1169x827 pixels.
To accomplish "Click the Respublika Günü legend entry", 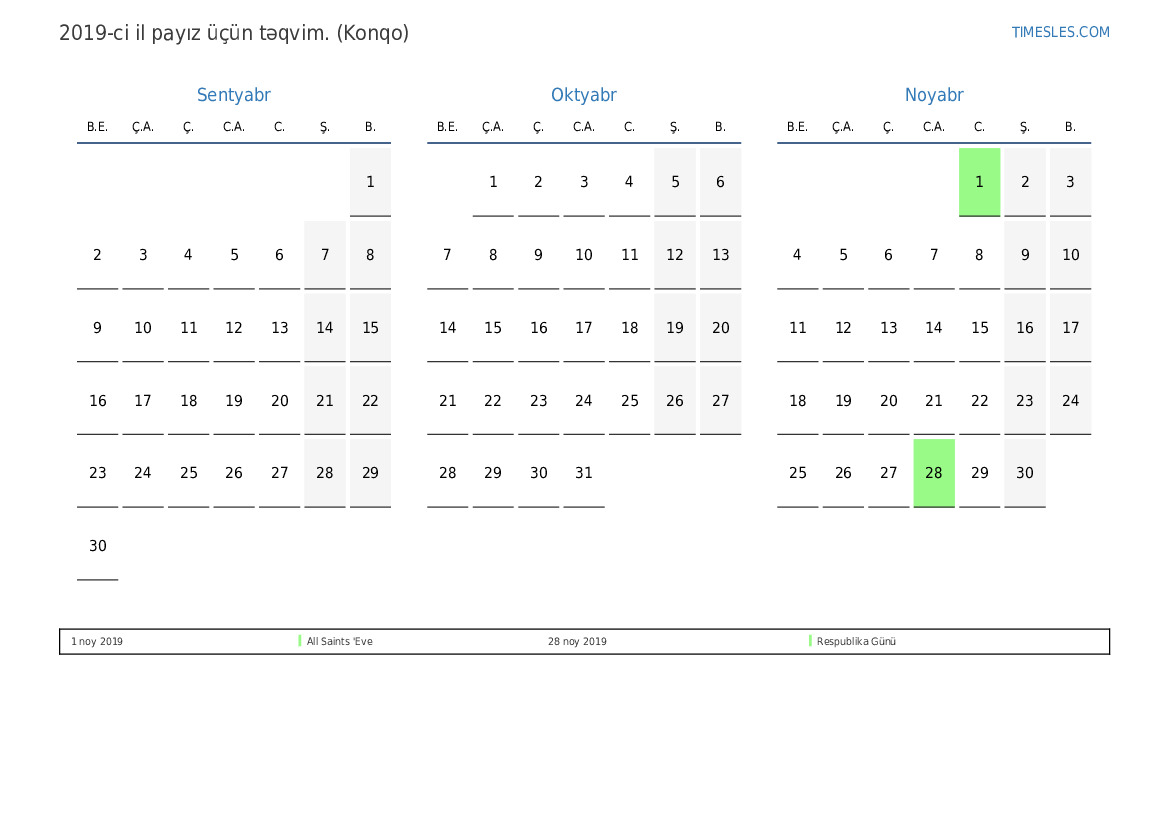I will pos(856,642).
